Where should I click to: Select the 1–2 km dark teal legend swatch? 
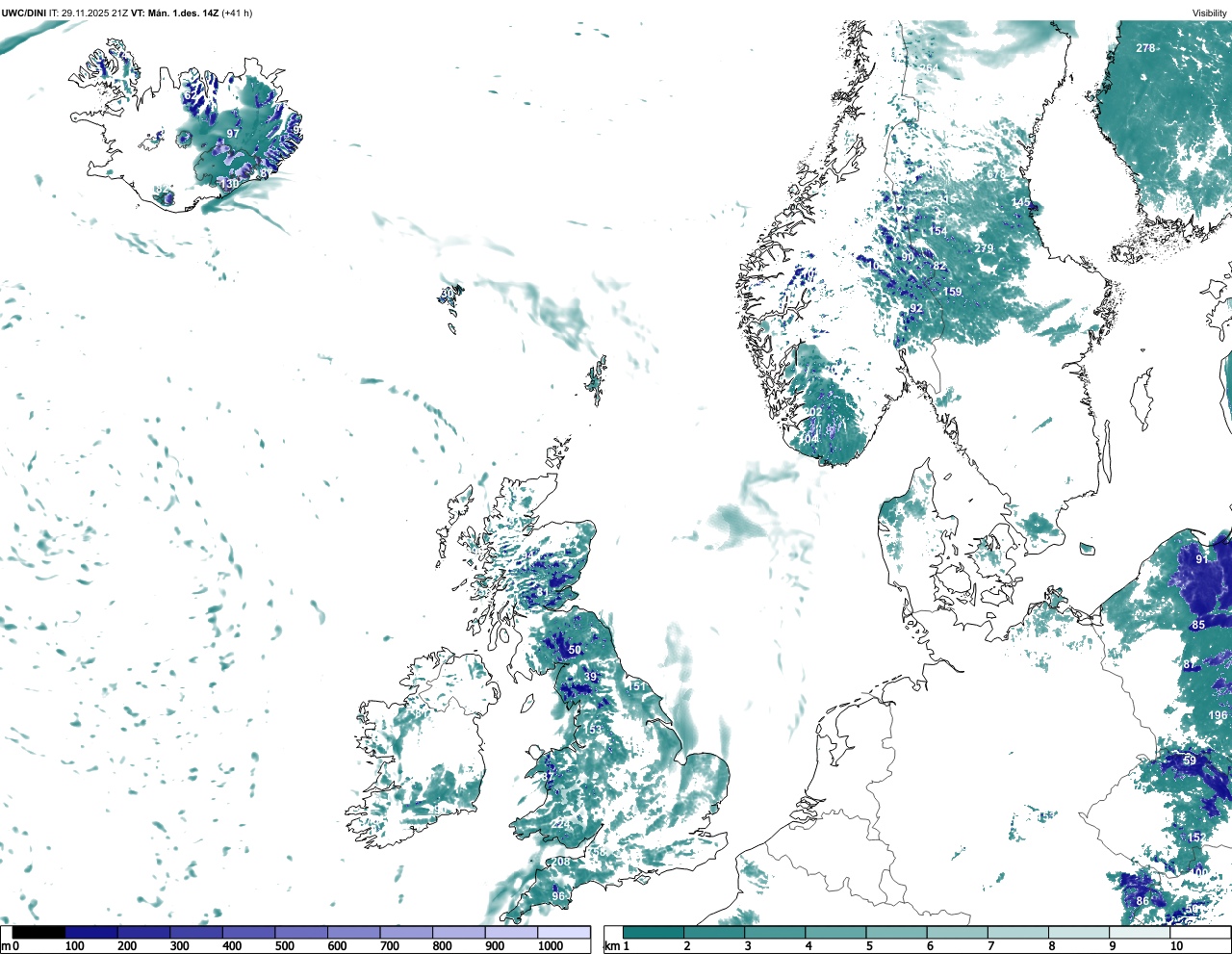(654, 932)
